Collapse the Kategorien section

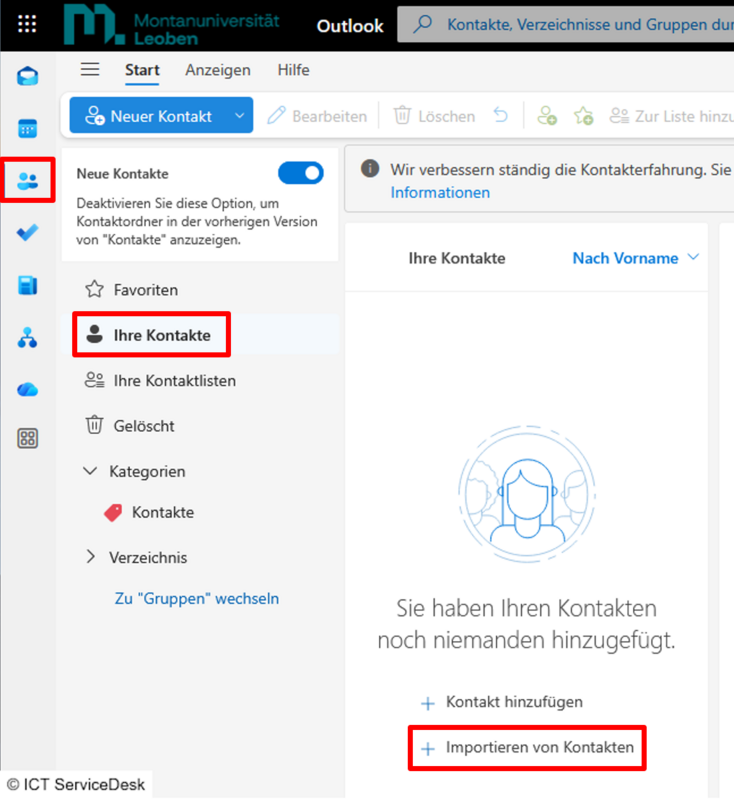(91, 471)
